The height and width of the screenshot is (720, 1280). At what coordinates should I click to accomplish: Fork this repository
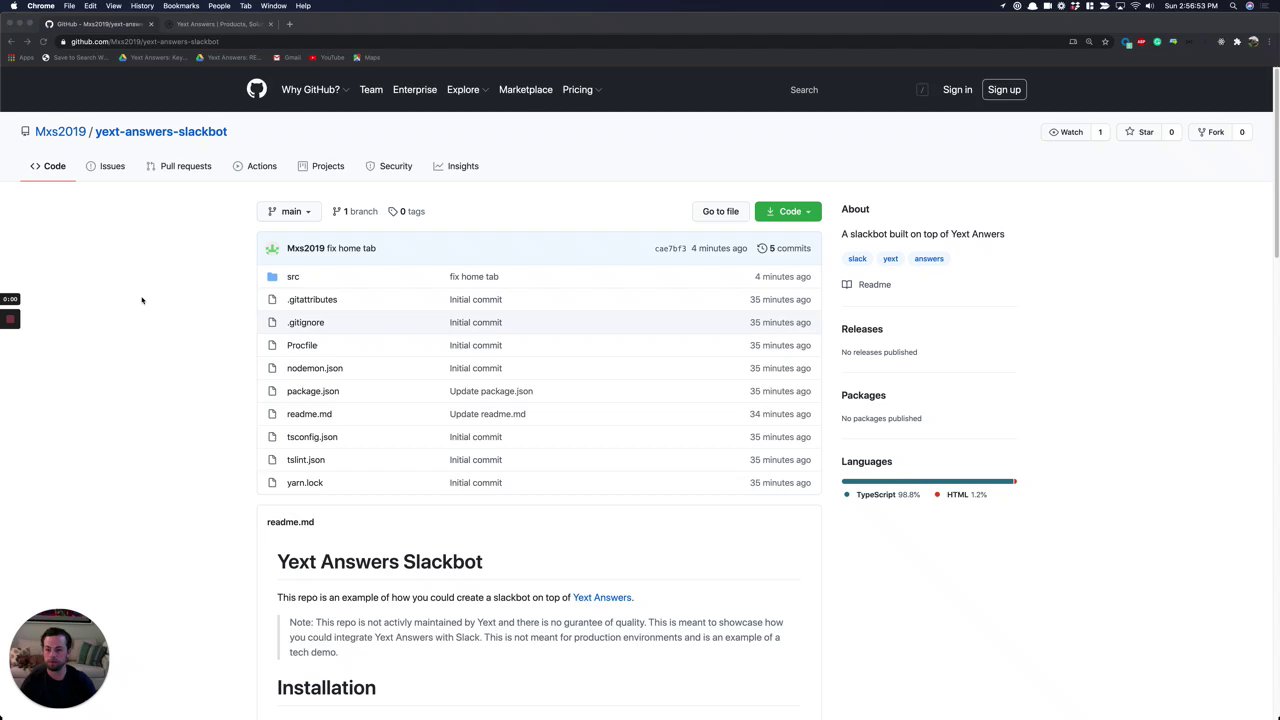1210,132
